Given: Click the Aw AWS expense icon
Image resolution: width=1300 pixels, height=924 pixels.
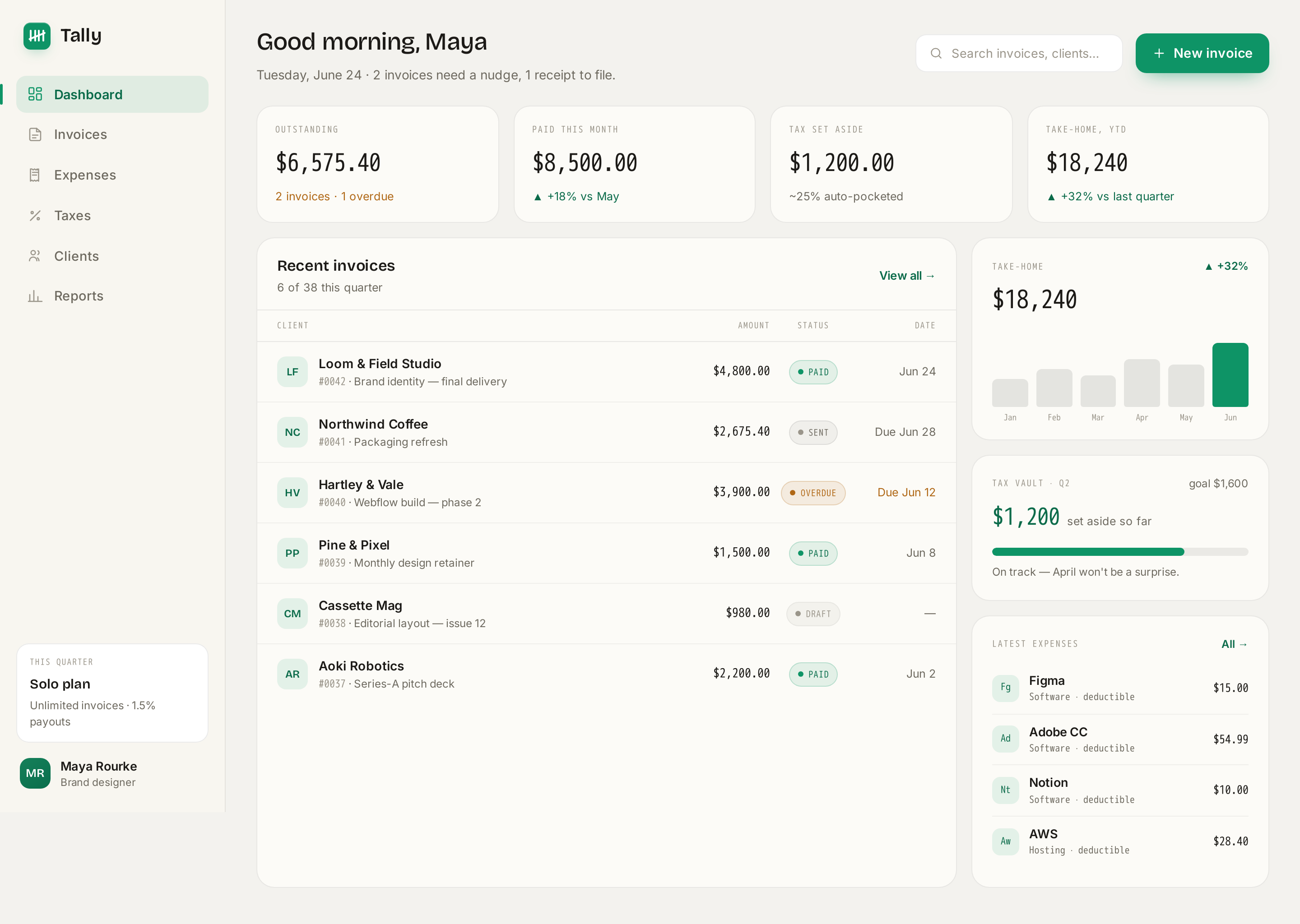Looking at the screenshot, I should [x=1006, y=841].
